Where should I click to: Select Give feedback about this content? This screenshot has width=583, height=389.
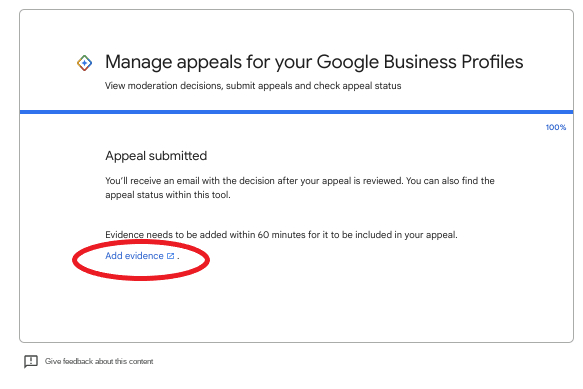99,361
